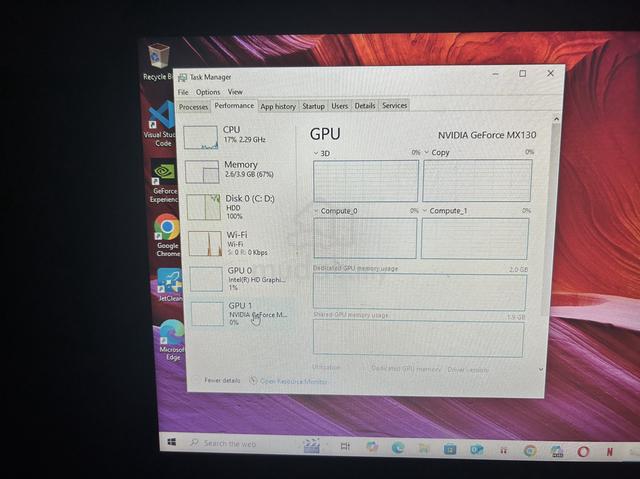Select GPU 1 NVIDIA GeForce entry
This screenshot has width=640, height=479.
click(x=244, y=314)
